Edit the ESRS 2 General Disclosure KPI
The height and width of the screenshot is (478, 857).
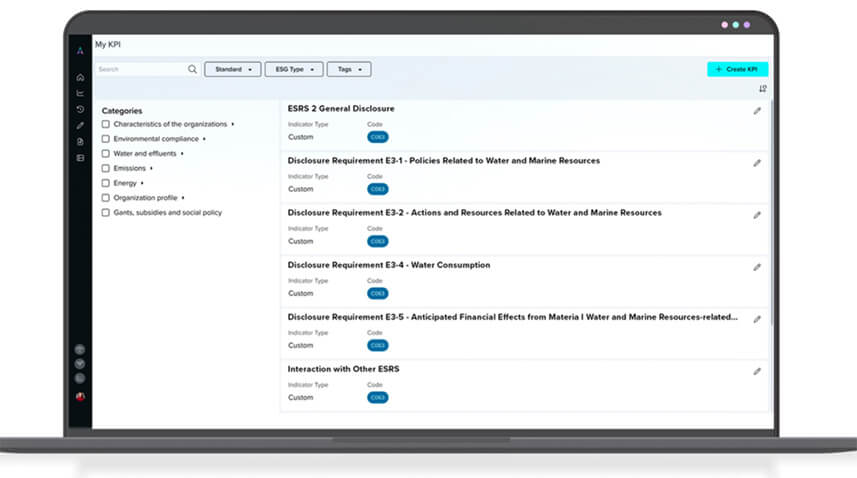[x=757, y=111]
